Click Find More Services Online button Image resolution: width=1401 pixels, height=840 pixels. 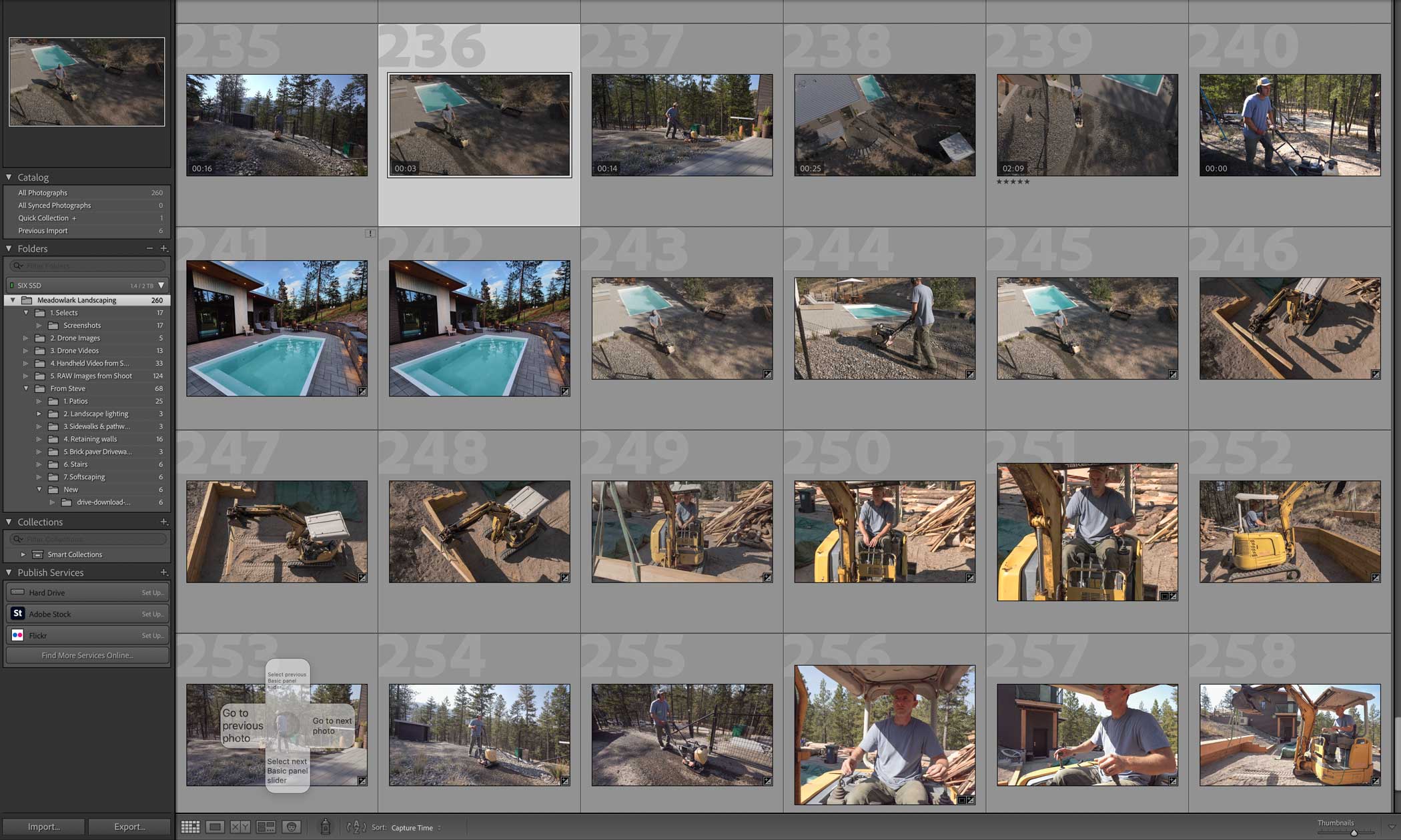(87, 655)
